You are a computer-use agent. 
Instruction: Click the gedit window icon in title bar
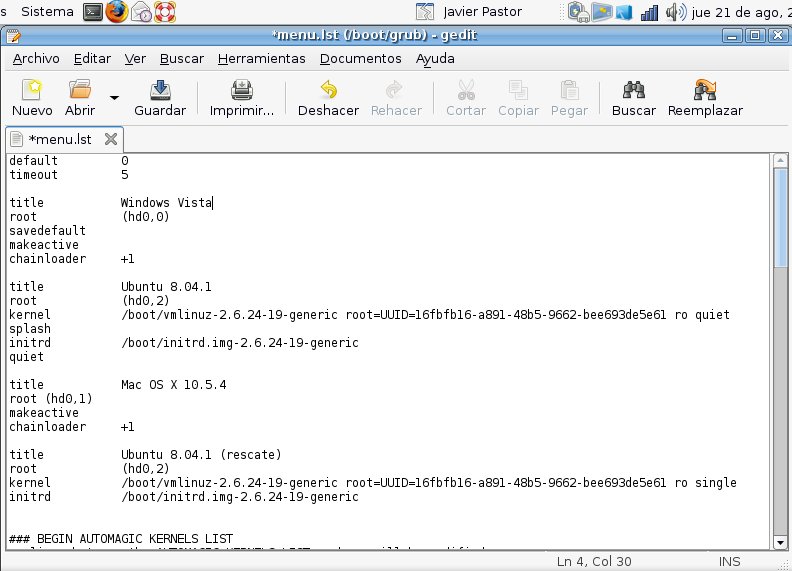pyautogui.click(x=13, y=35)
